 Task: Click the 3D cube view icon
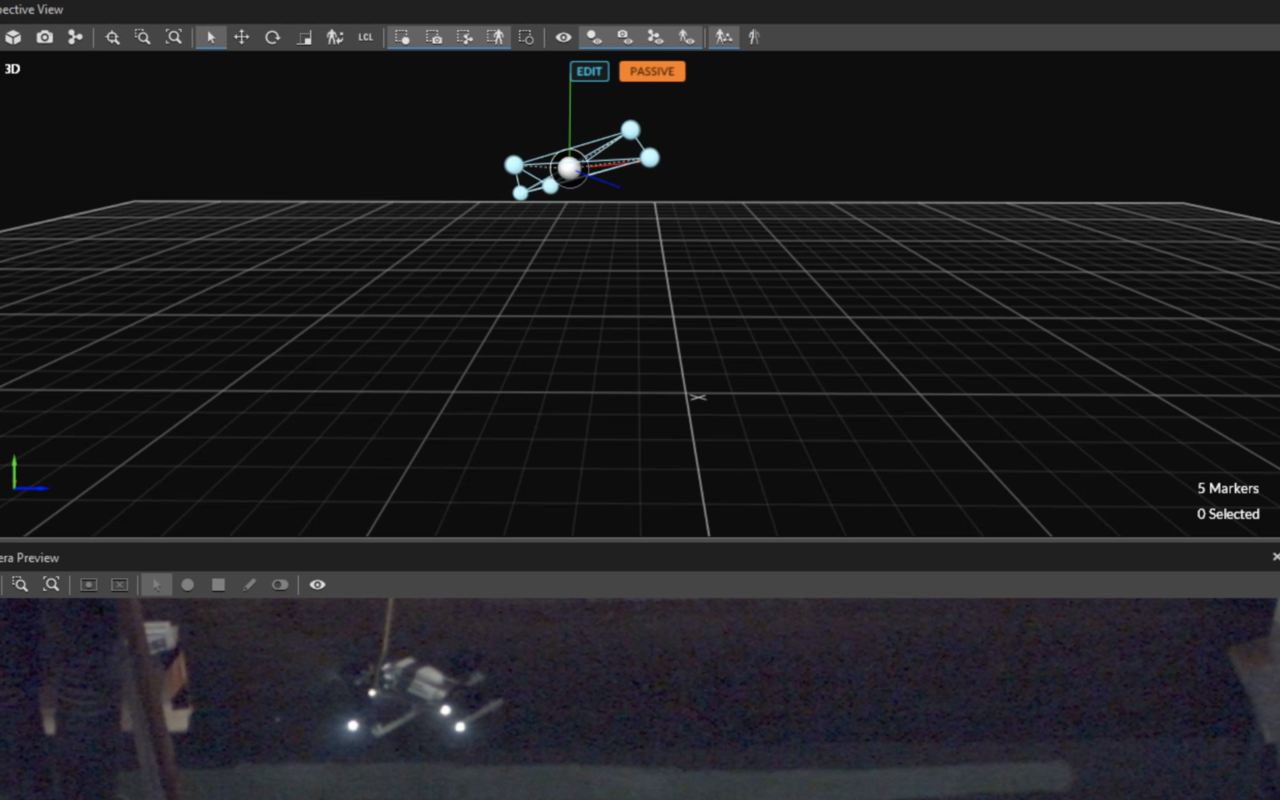click(14, 37)
